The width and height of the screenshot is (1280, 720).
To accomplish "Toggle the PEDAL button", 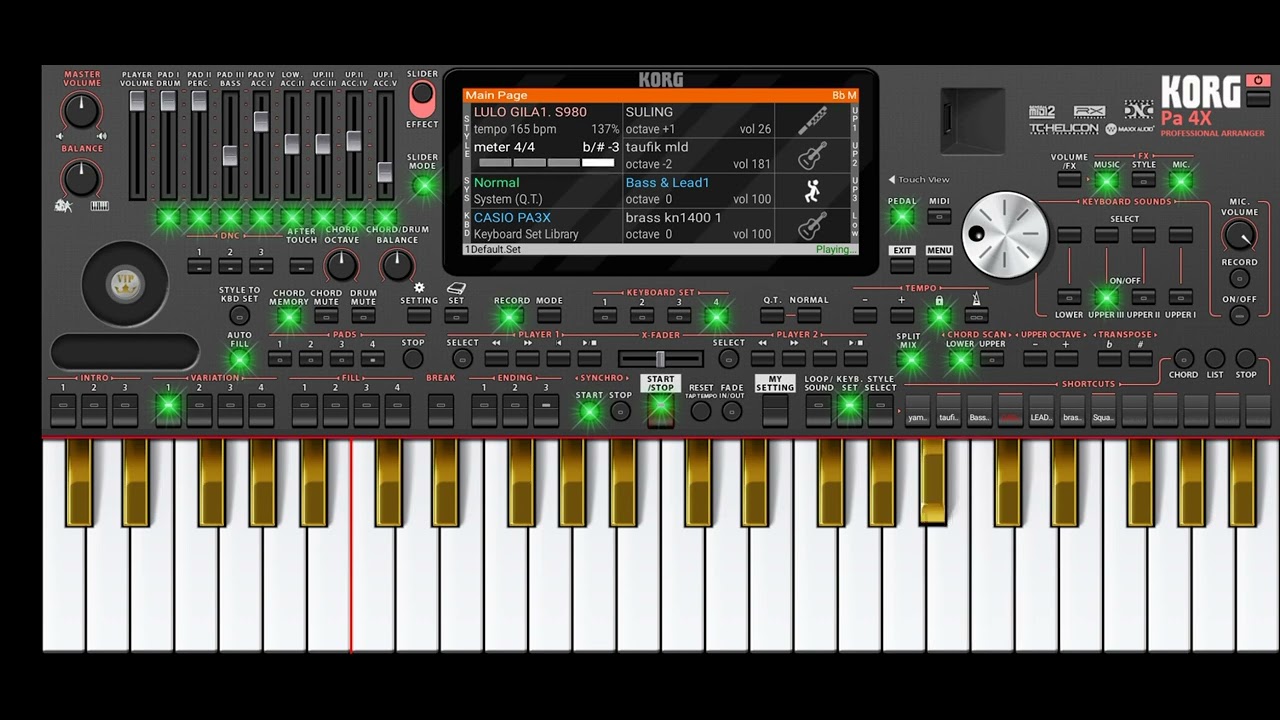I will coord(902,217).
